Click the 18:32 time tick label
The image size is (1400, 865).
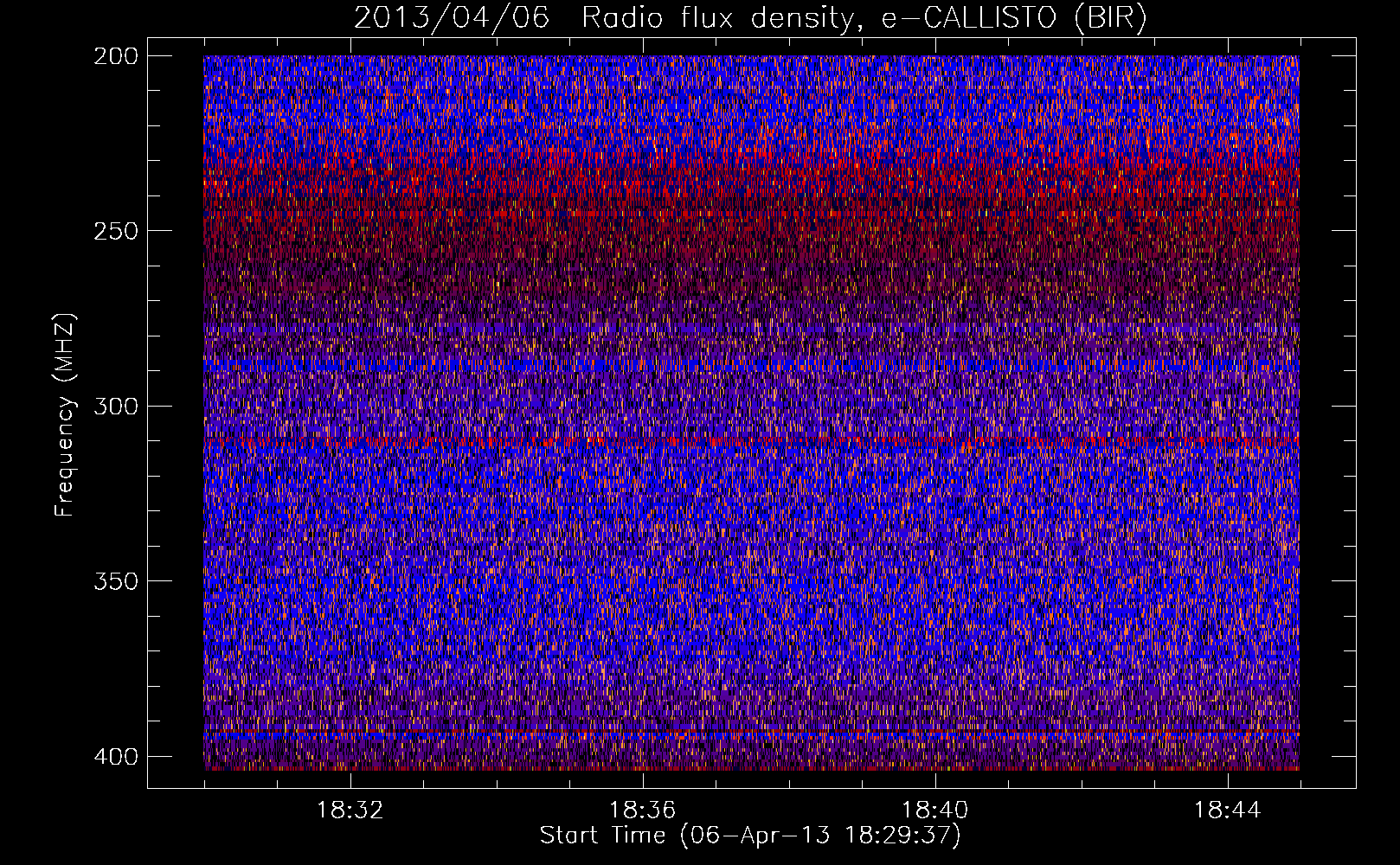(x=350, y=811)
